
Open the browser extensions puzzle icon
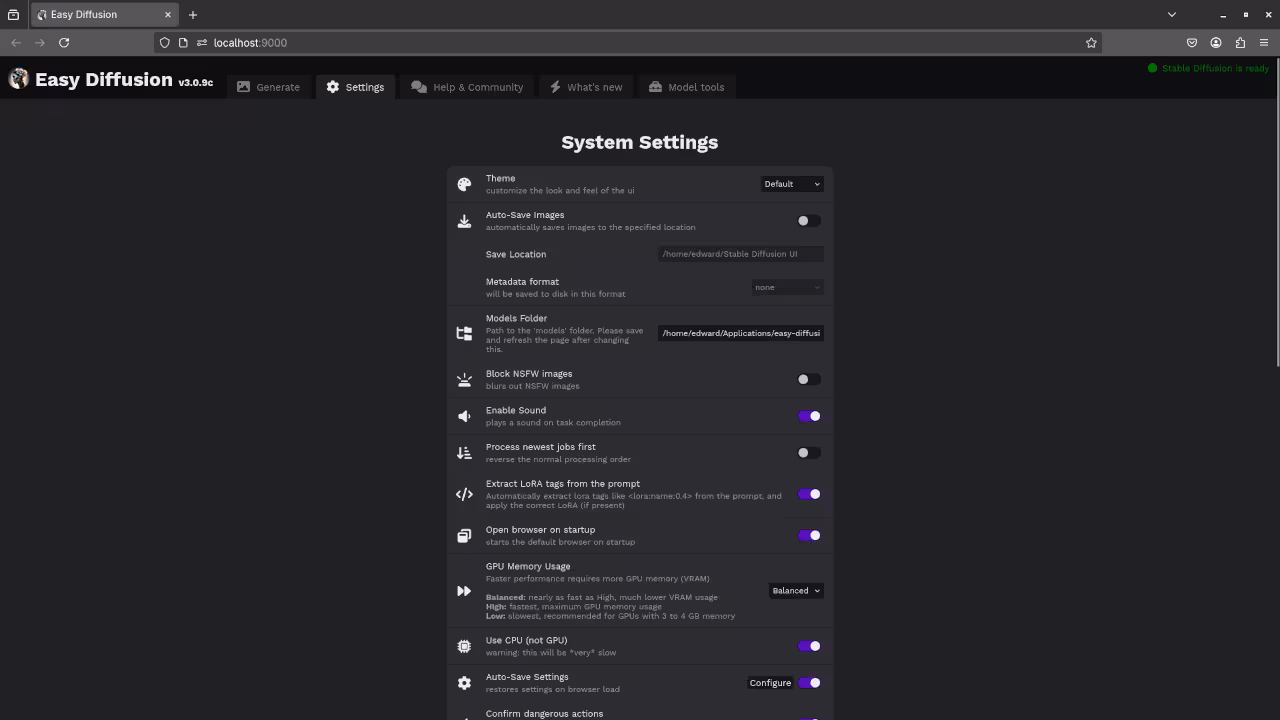coord(1240,42)
